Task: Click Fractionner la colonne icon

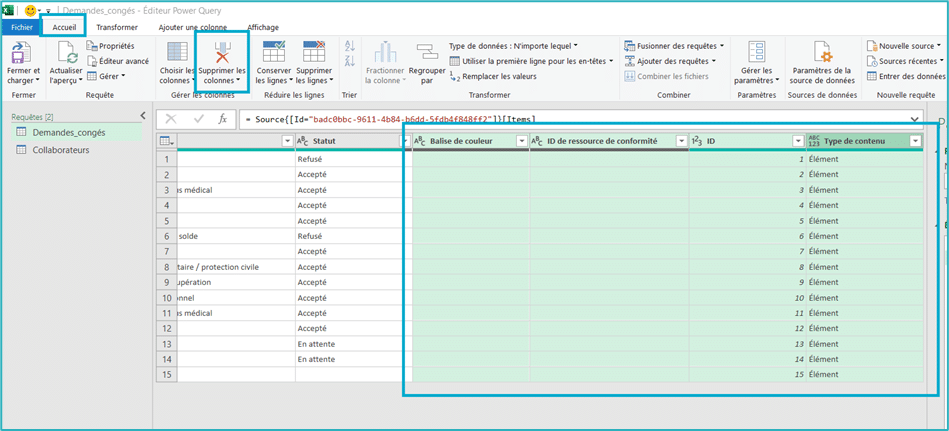Action: [x=385, y=53]
